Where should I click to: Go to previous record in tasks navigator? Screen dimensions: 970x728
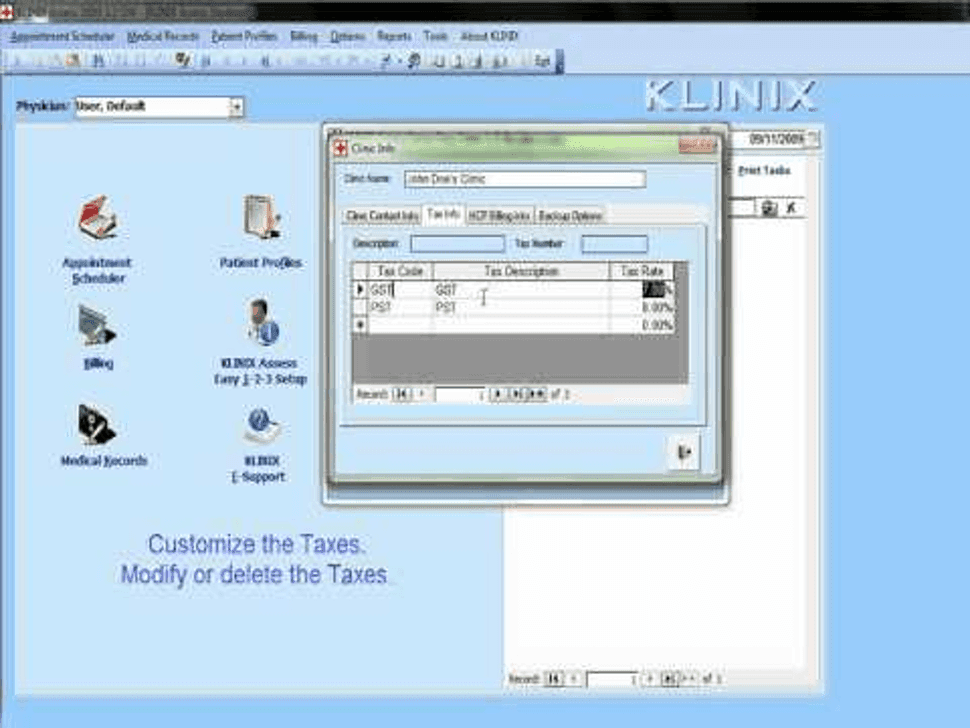coord(573,679)
